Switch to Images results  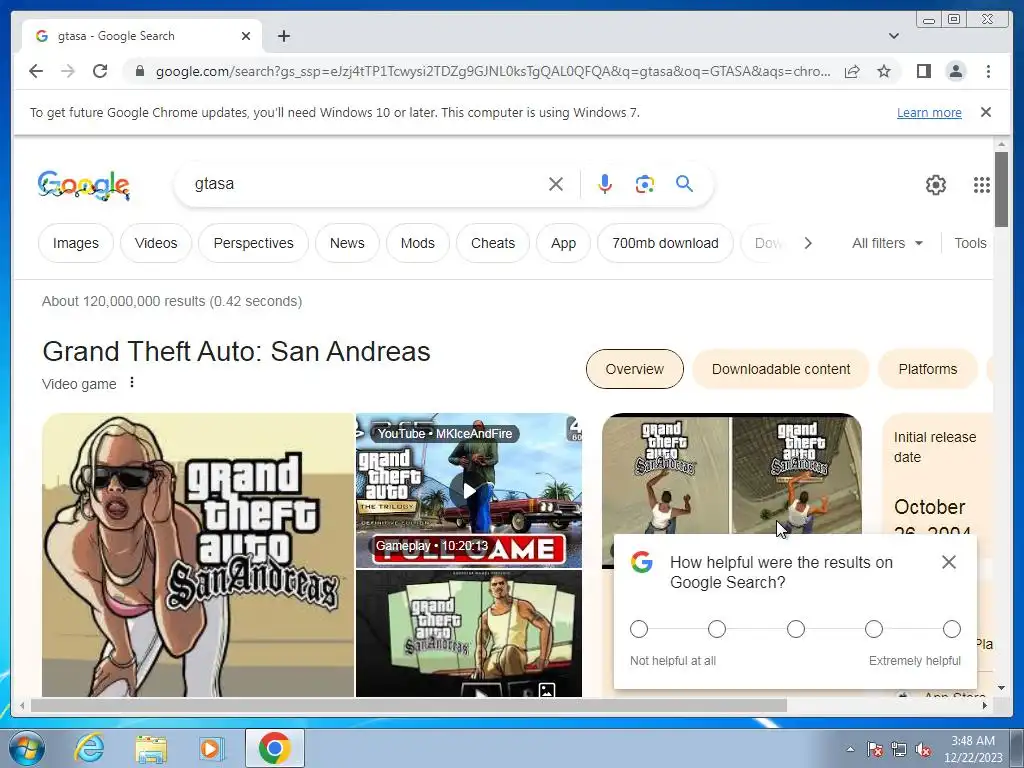(76, 243)
